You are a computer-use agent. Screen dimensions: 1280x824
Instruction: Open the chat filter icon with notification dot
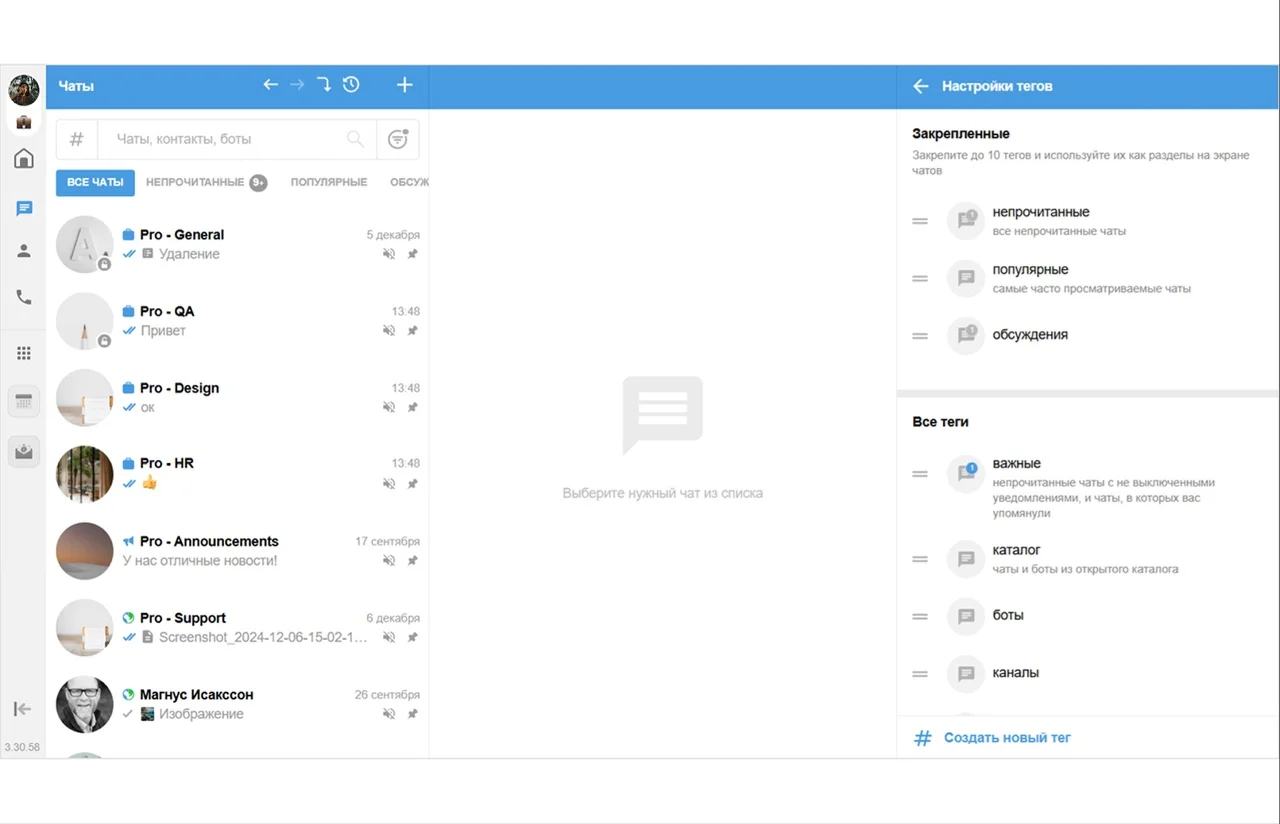[397, 139]
